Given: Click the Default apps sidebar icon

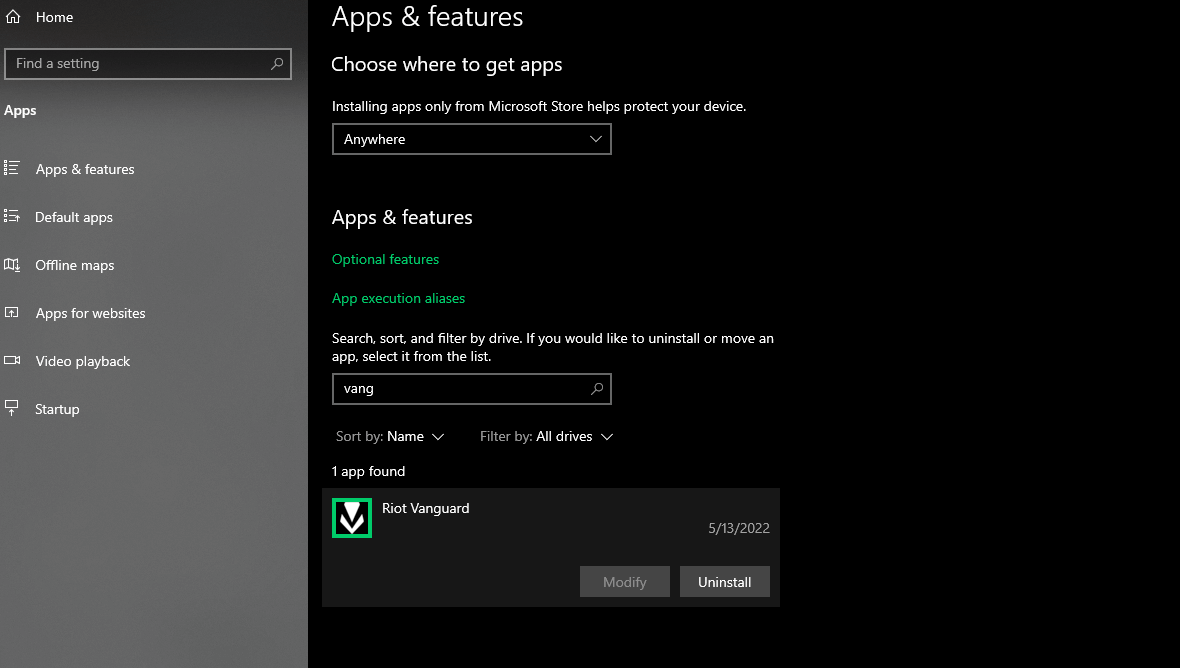Looking at the screenshot, I should pyautogui.click(x=11, y=216).
